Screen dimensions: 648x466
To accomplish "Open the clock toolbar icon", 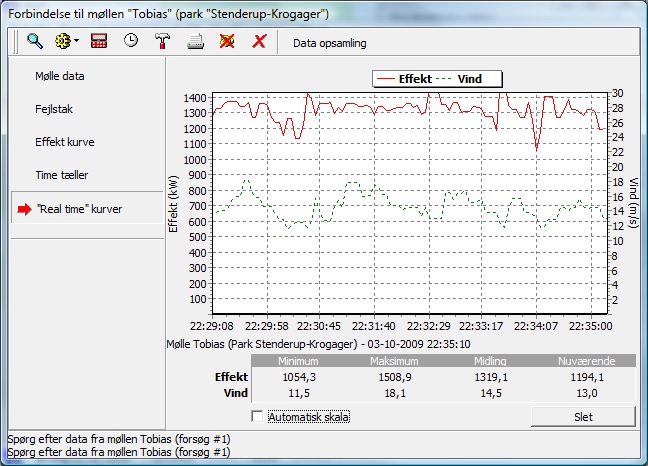I will click(x=131, y=40).
